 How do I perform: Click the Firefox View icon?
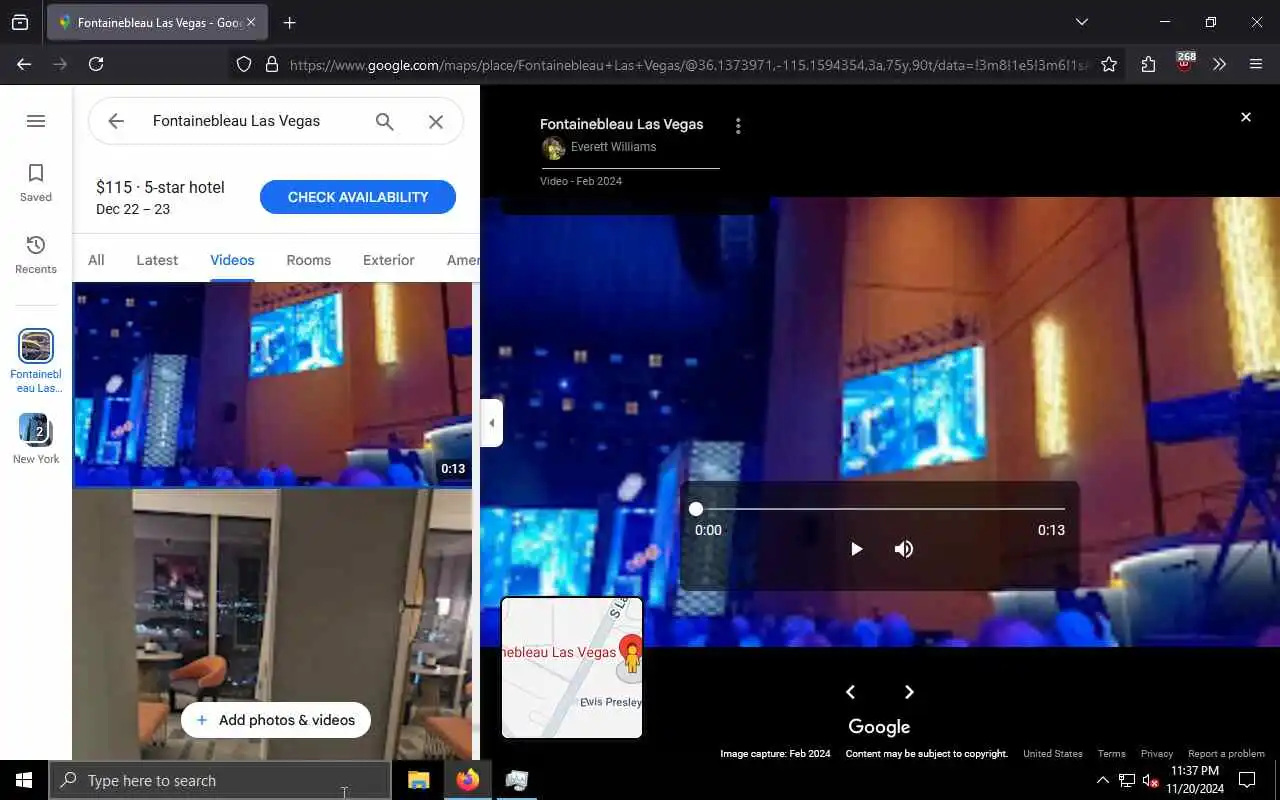[20, 22]
